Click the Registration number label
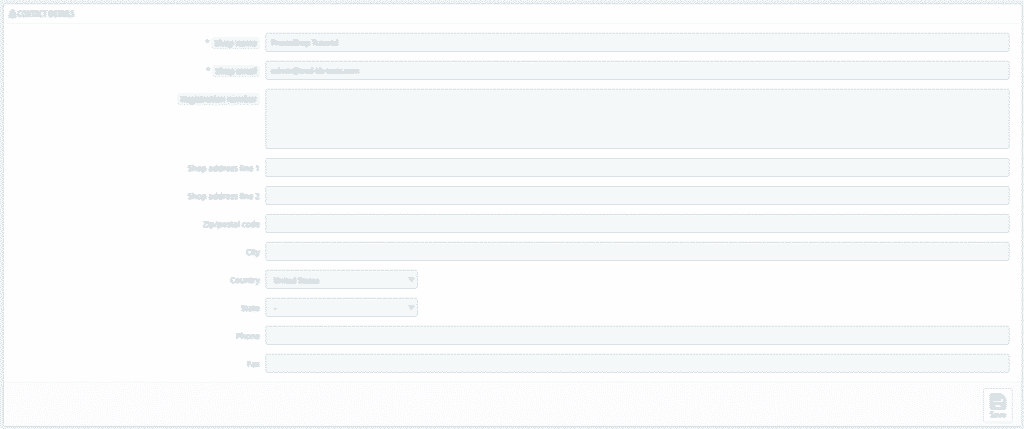The image size is (1024, 429). point(218,99)
